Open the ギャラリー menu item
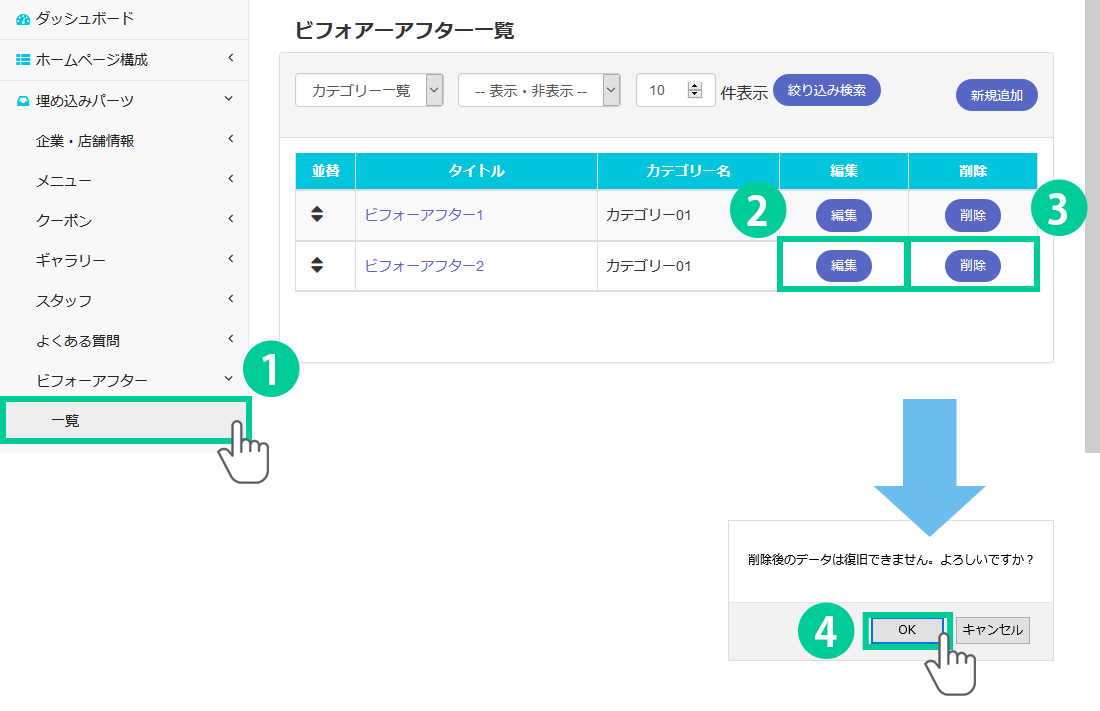 tap(70, 260)
